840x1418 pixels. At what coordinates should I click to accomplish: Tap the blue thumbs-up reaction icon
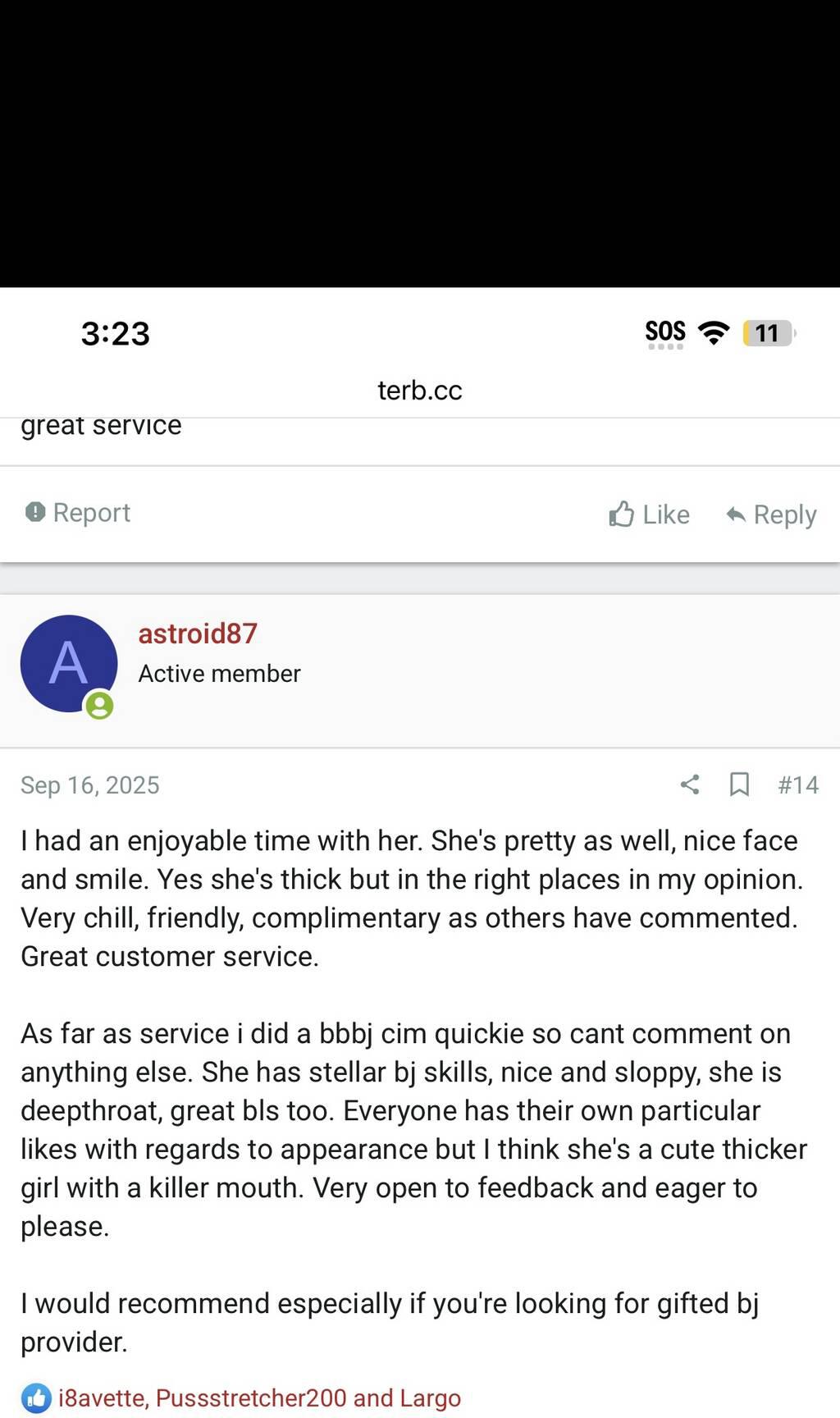(x=36, y=1397)
